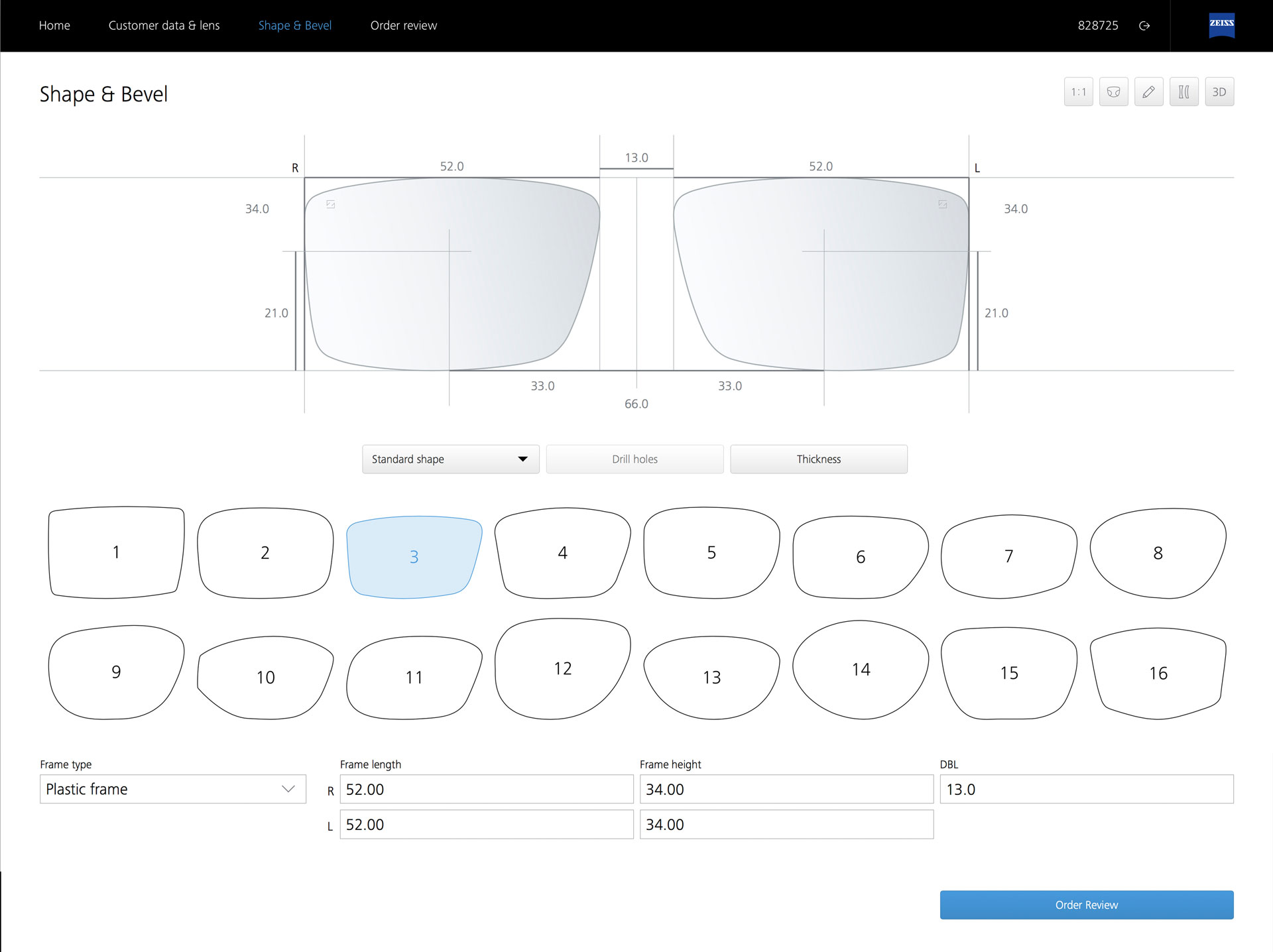1273x952 pixels.
Task: Open the lens thickness side-view icon
Action: point(1183,92)
